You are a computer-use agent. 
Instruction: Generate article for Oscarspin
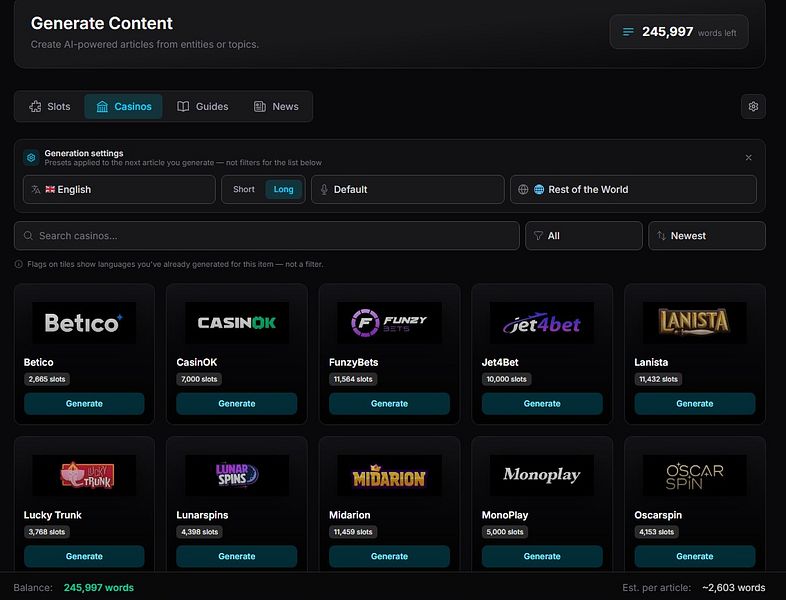click(x=695, y=556)
